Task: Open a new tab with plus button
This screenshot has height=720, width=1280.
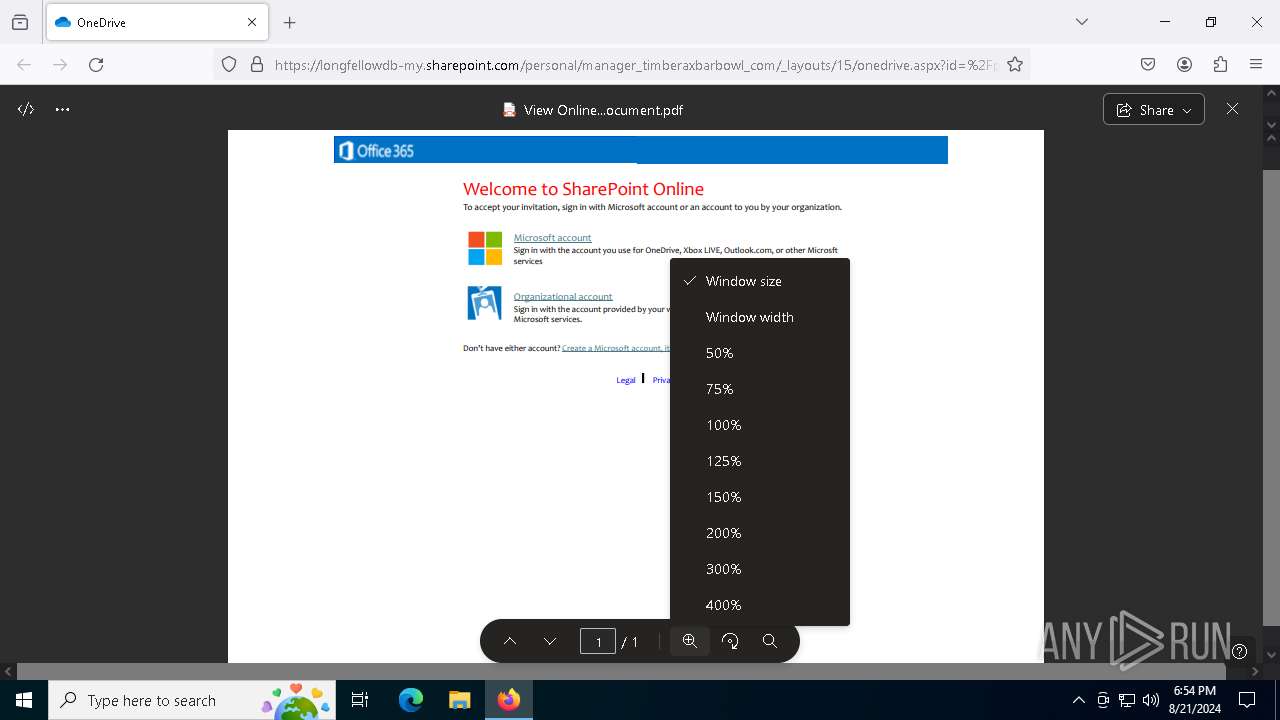Action: [290, 22]
